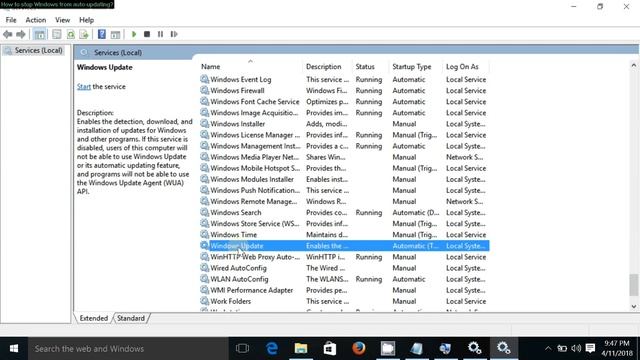
Task: Click the Pause Service icon
Action: 160,34
